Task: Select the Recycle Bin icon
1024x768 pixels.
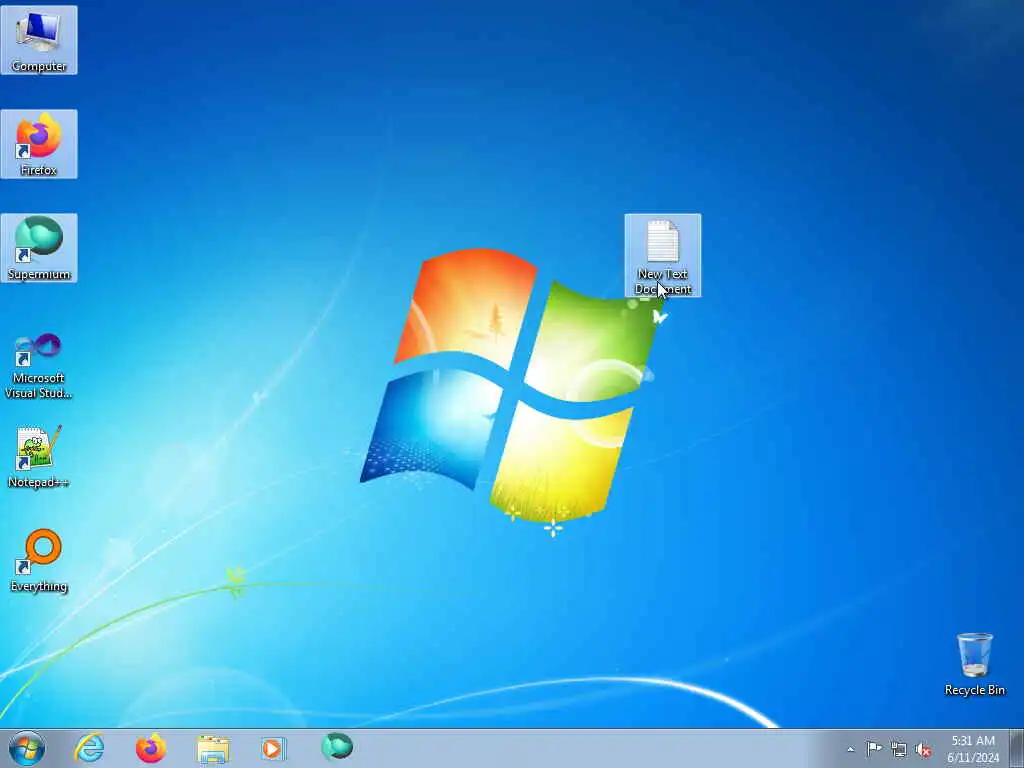Action: tap(974, 664)
